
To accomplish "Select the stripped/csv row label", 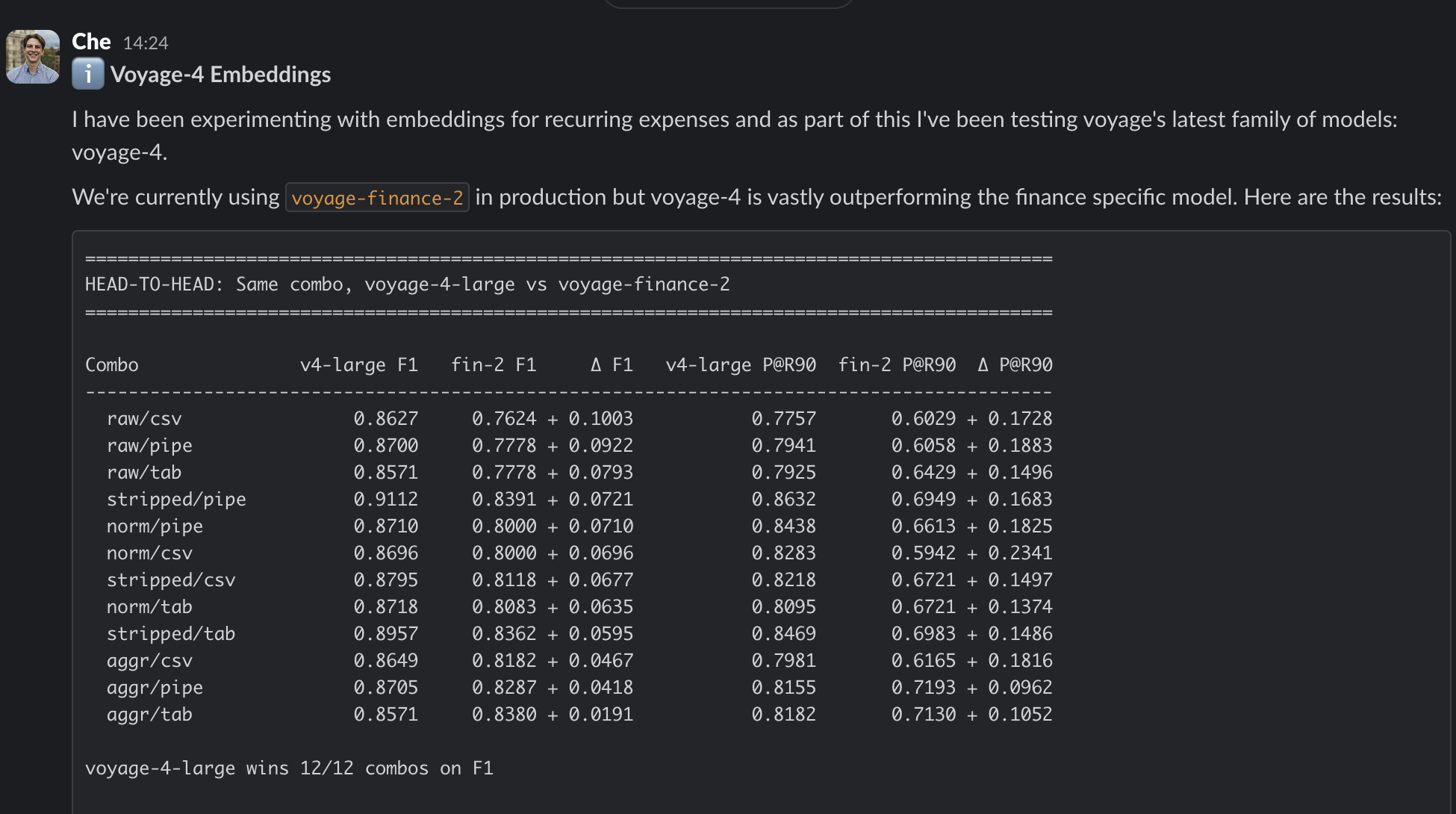I will [171, 580].
